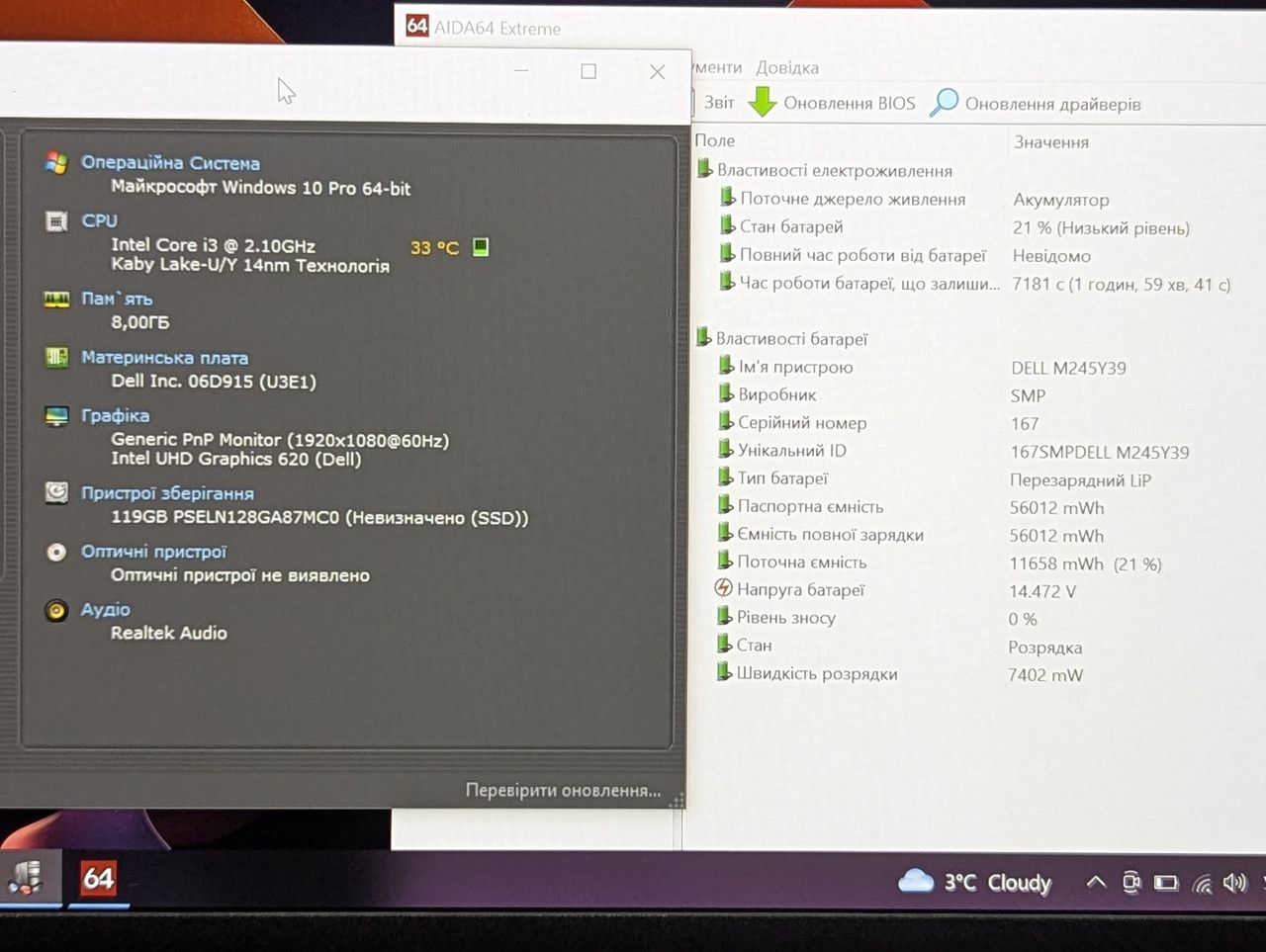Click the Значення column header
The height and width of the screenshot is (952, 1266).
[1051, 142]
